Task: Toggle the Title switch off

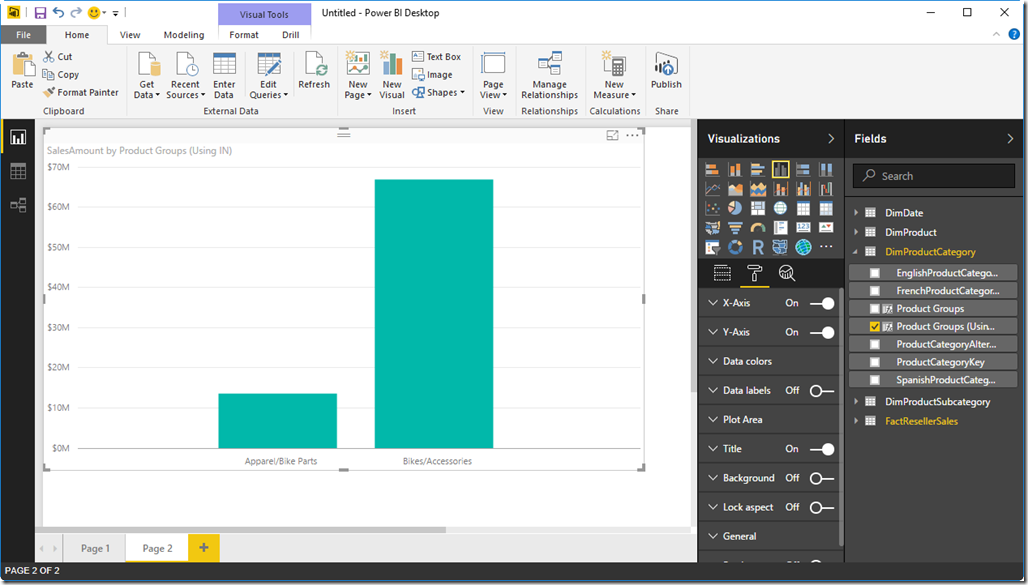Action: pos(821,449)
